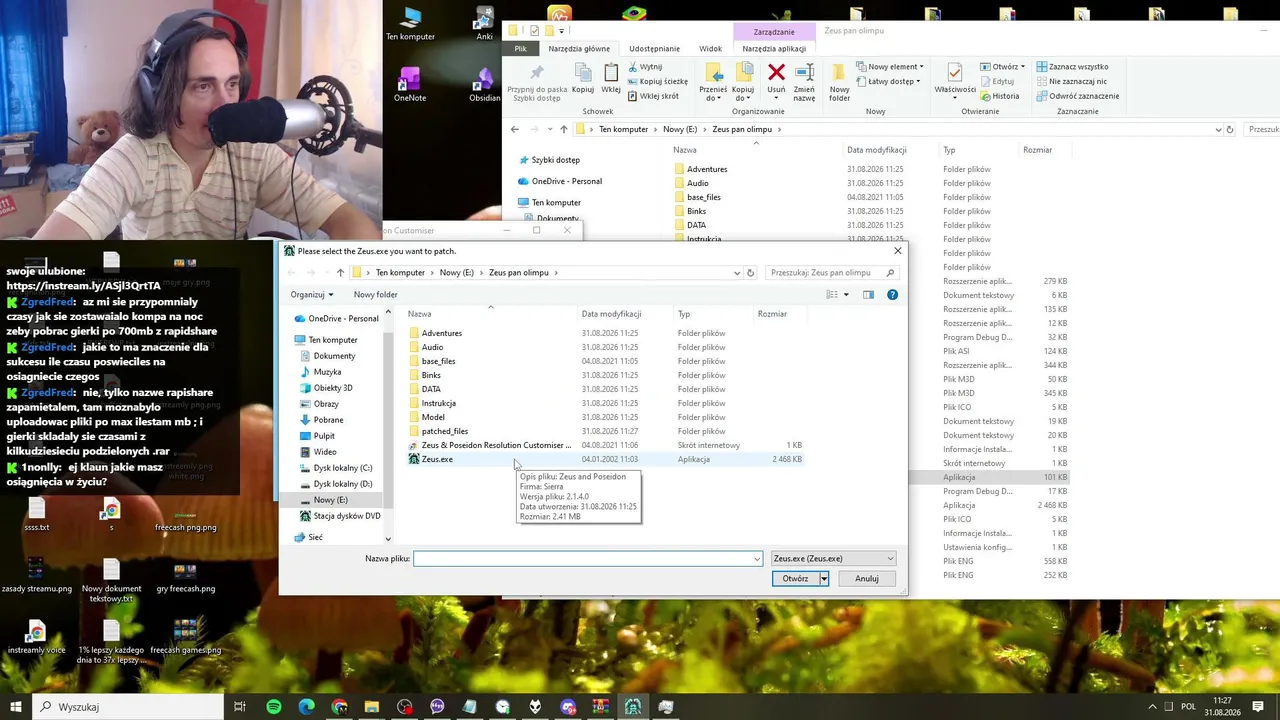Viewport: 1280px width, 720px height.
Task: Open Microsoft Edge from the taskbar
Action: pyautogui.click(x=307, y=707)
